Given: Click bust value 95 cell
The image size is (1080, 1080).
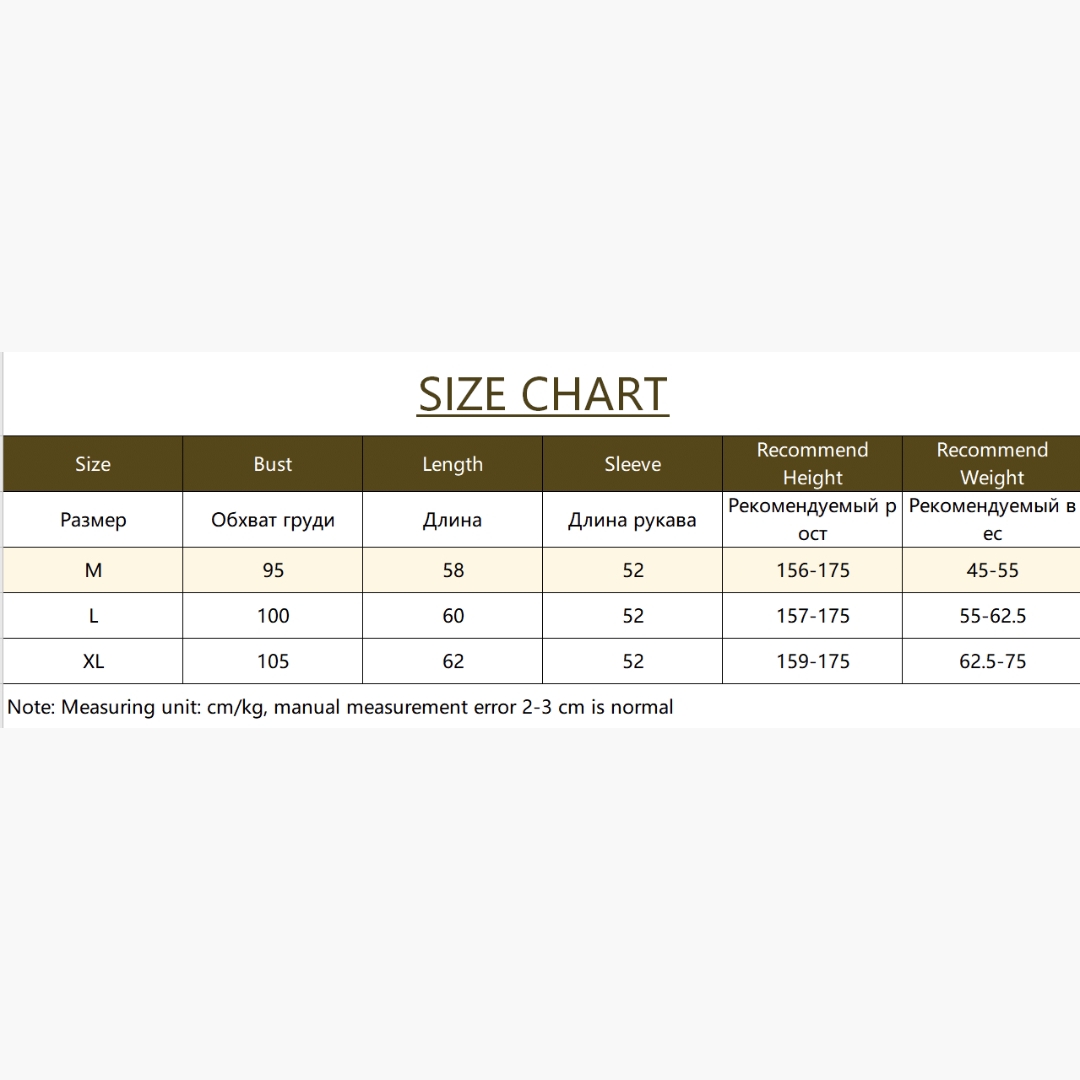Looking at the screenshot, I should pyautogui.click(x=273, y=570).
